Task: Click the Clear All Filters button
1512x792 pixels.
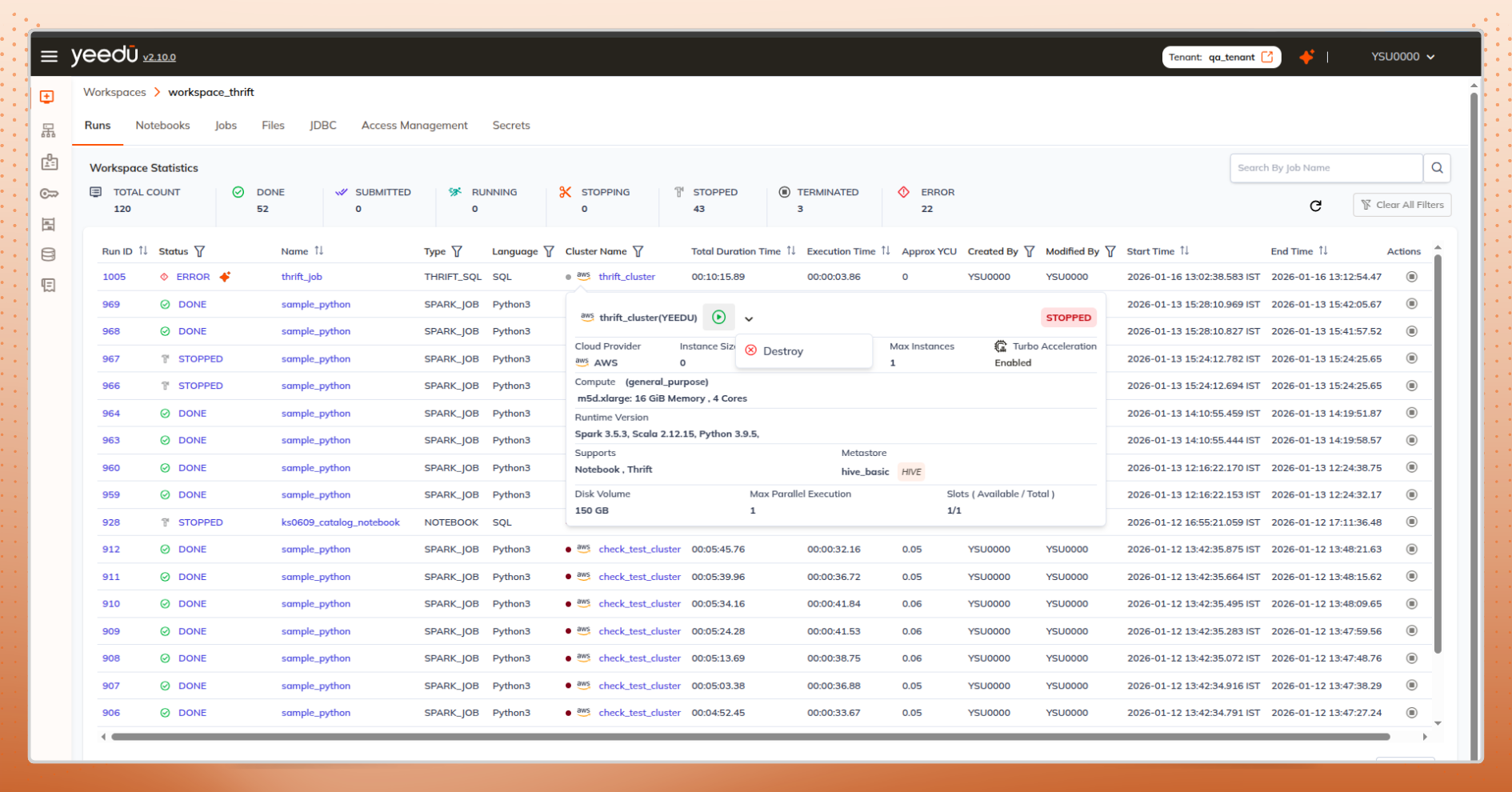Action: pyautogui.click(x=1402, y=205)
